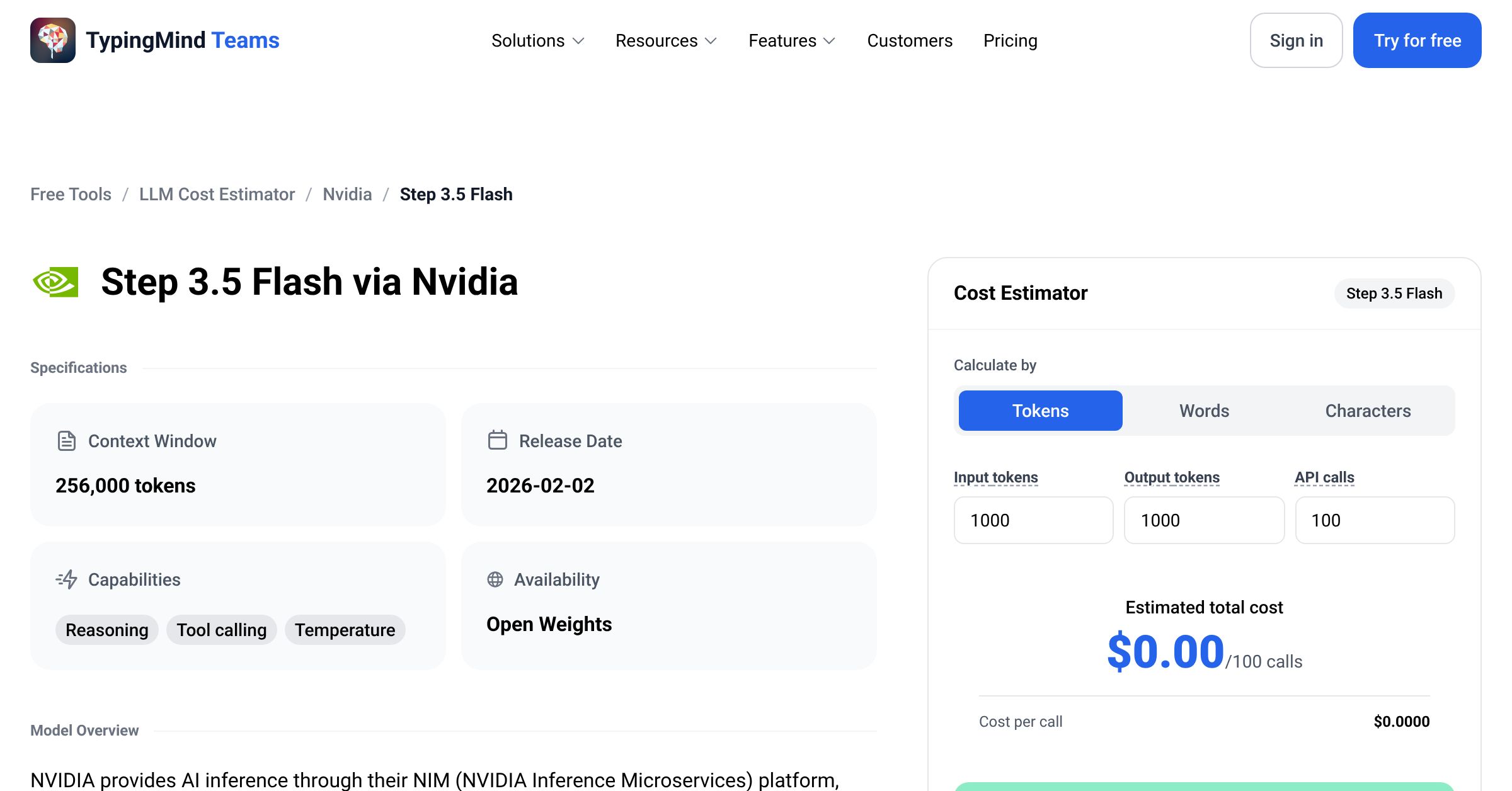Click the Availability globe icon
1512x791 pixels.
[x=495, y=579]
